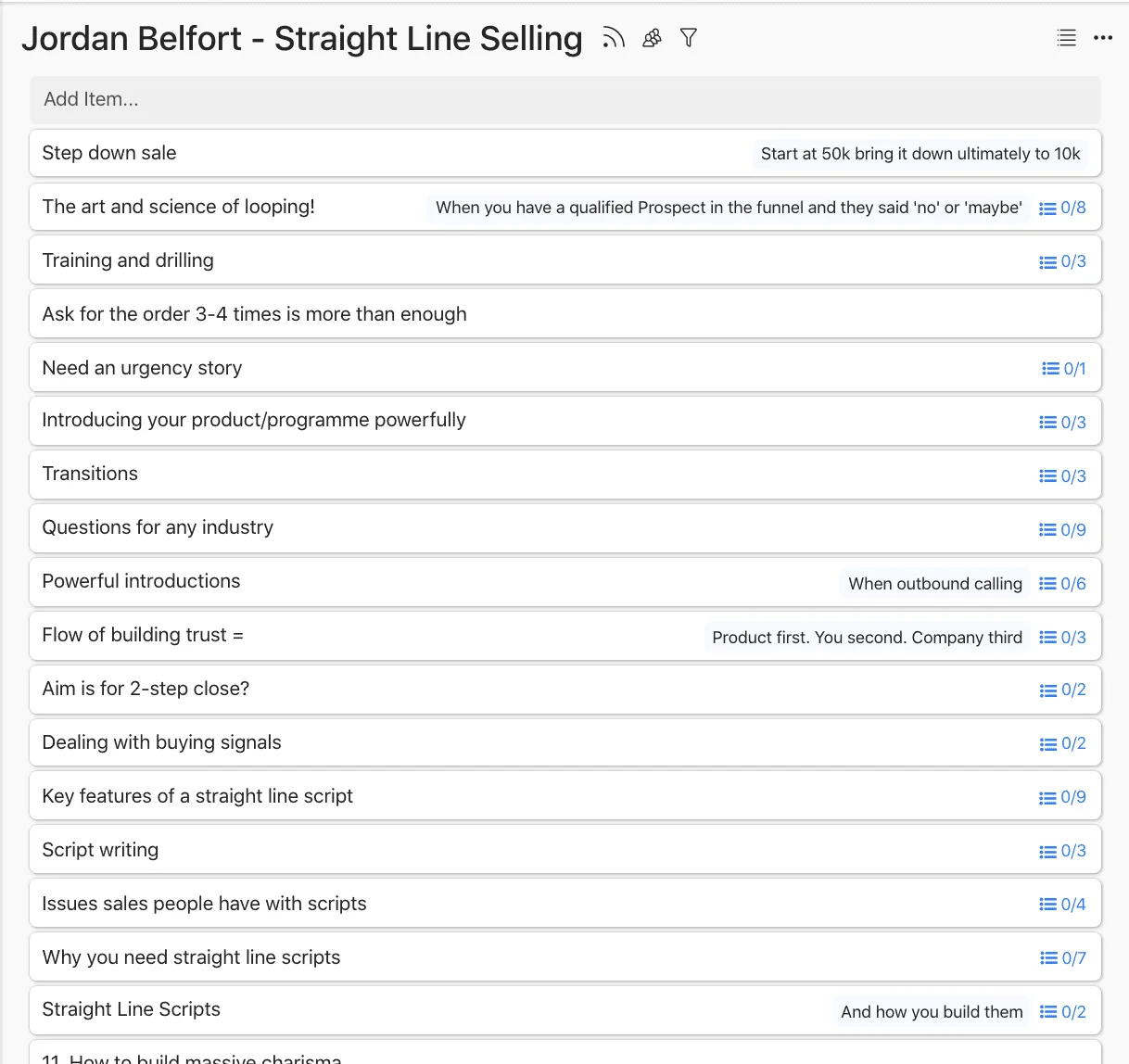The height and width of the screenshot is (1064, 1129).
Task: Open 0/3 checklist on Transitions row
Action: (x=1062, y=476)
